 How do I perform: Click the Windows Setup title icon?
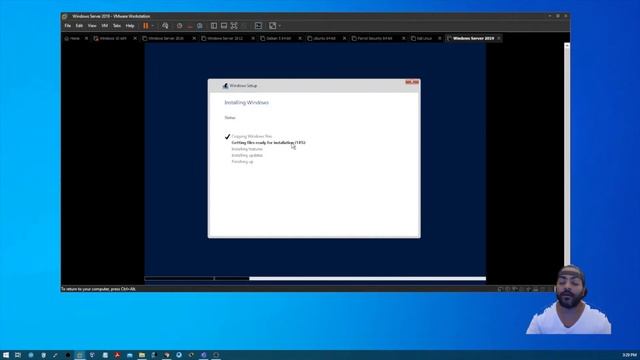(225, 86)
